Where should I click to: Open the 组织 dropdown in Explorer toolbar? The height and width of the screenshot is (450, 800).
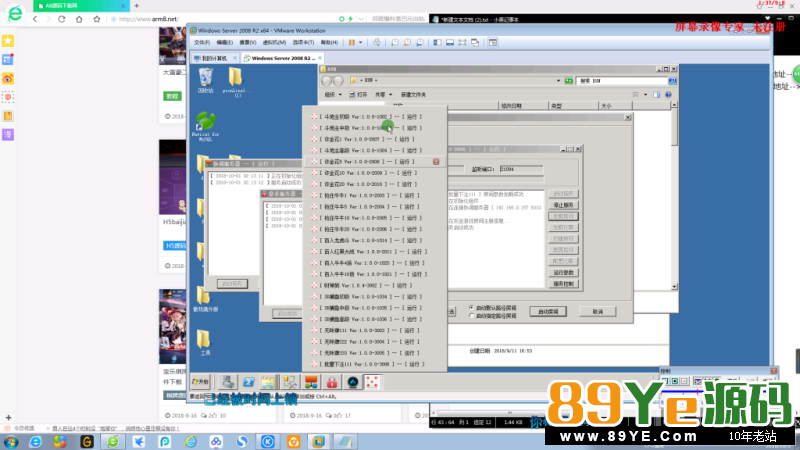[333, 94]
